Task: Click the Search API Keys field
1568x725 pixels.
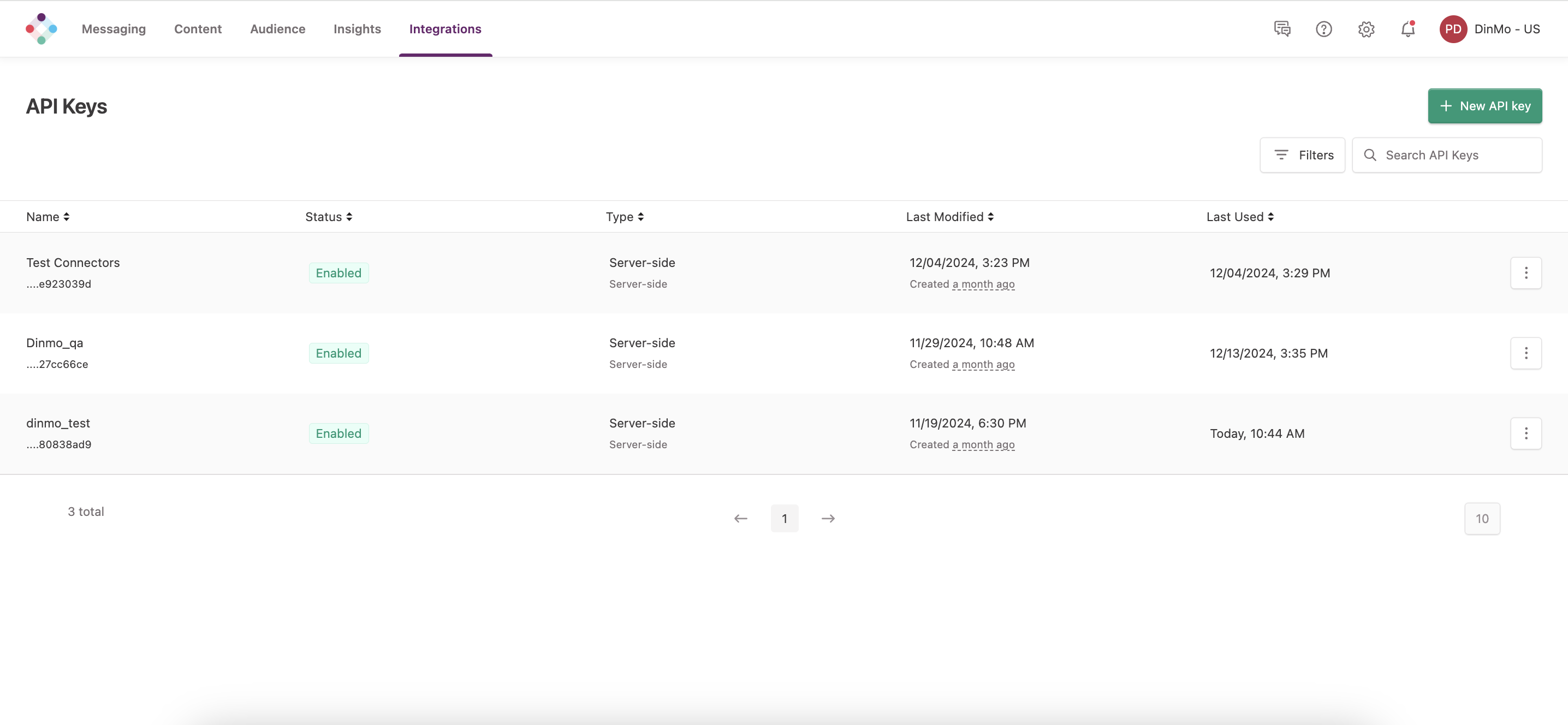Action: coord(1455,155)
